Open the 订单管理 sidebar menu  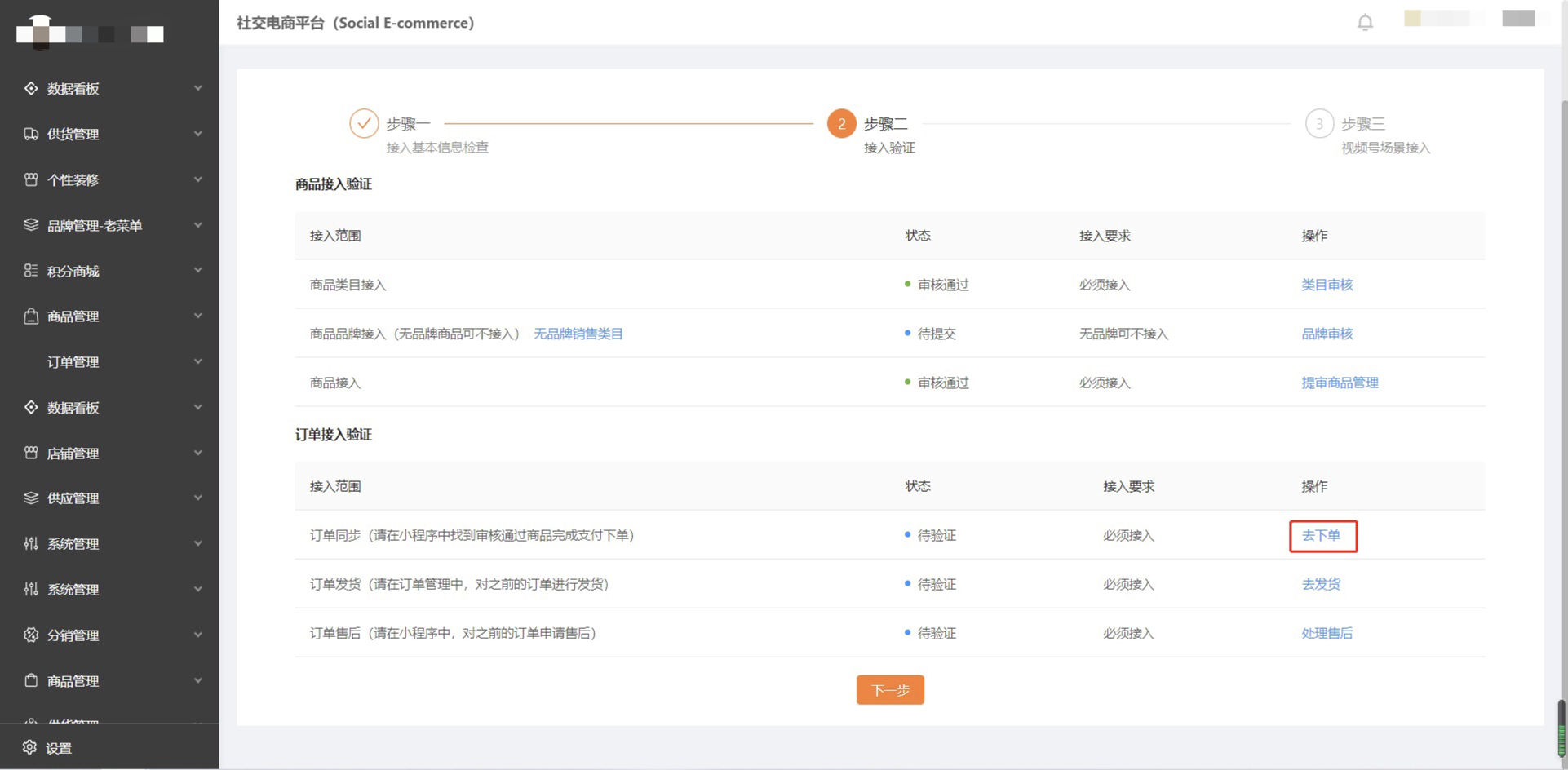point(109,361)
